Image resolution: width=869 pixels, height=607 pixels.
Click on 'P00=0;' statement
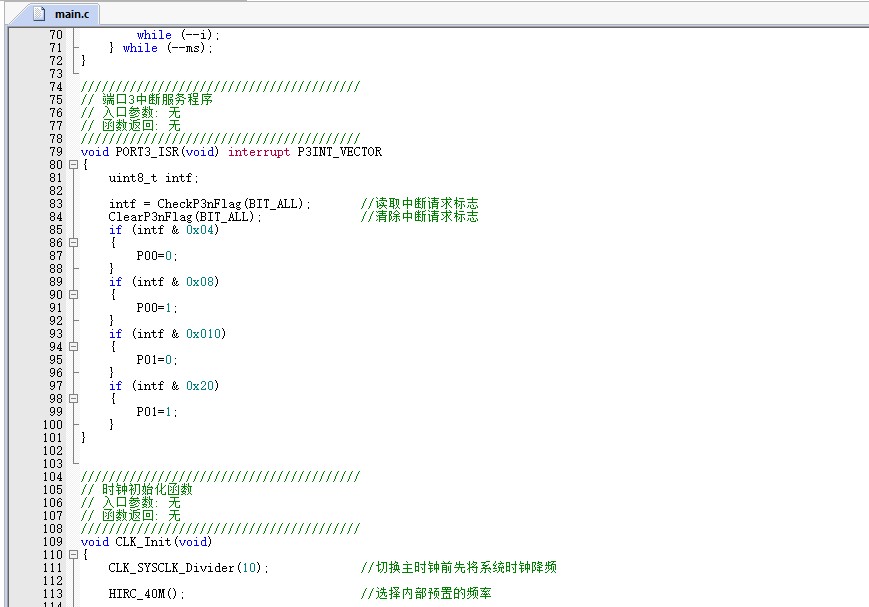[157, 256]
